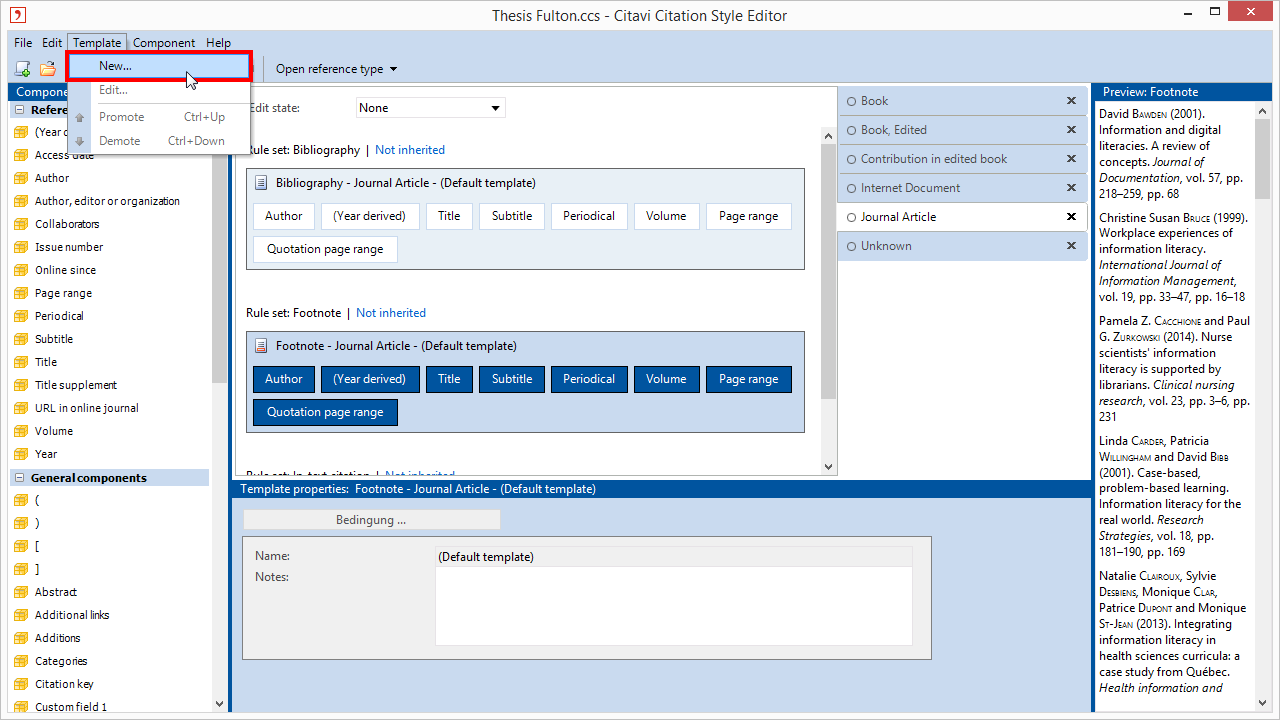1280x720 pixels.
Task: Close the Book reference type tab
Action: tap(1071, 101)
